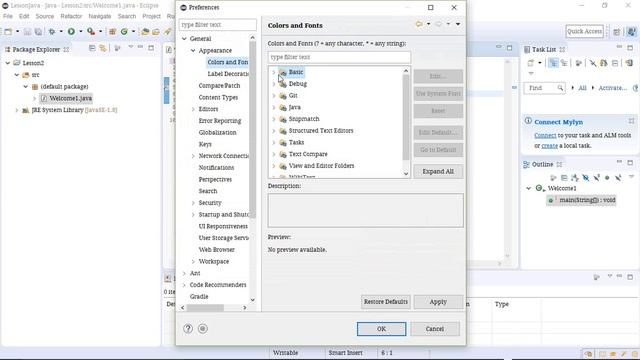Open the Navigate menu
This screenshot has width=640, height=360.
point(100,16)
